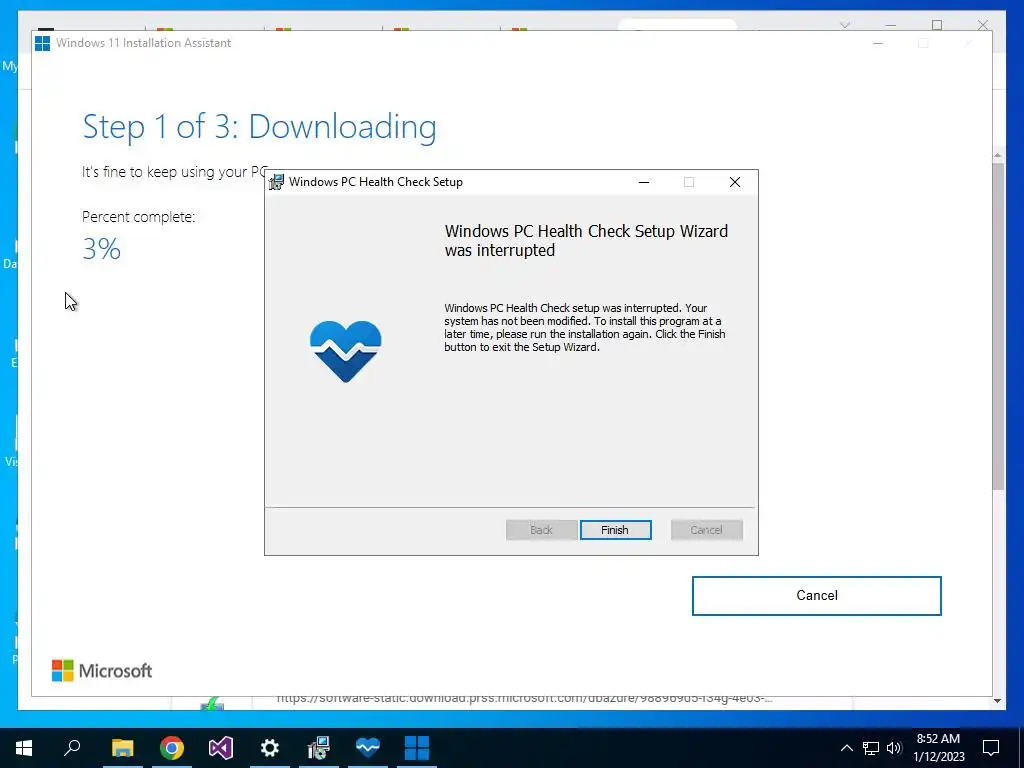Switch to PC Health Check taskbar icon
Screen dimensions: 1024x768
point(368,748)
